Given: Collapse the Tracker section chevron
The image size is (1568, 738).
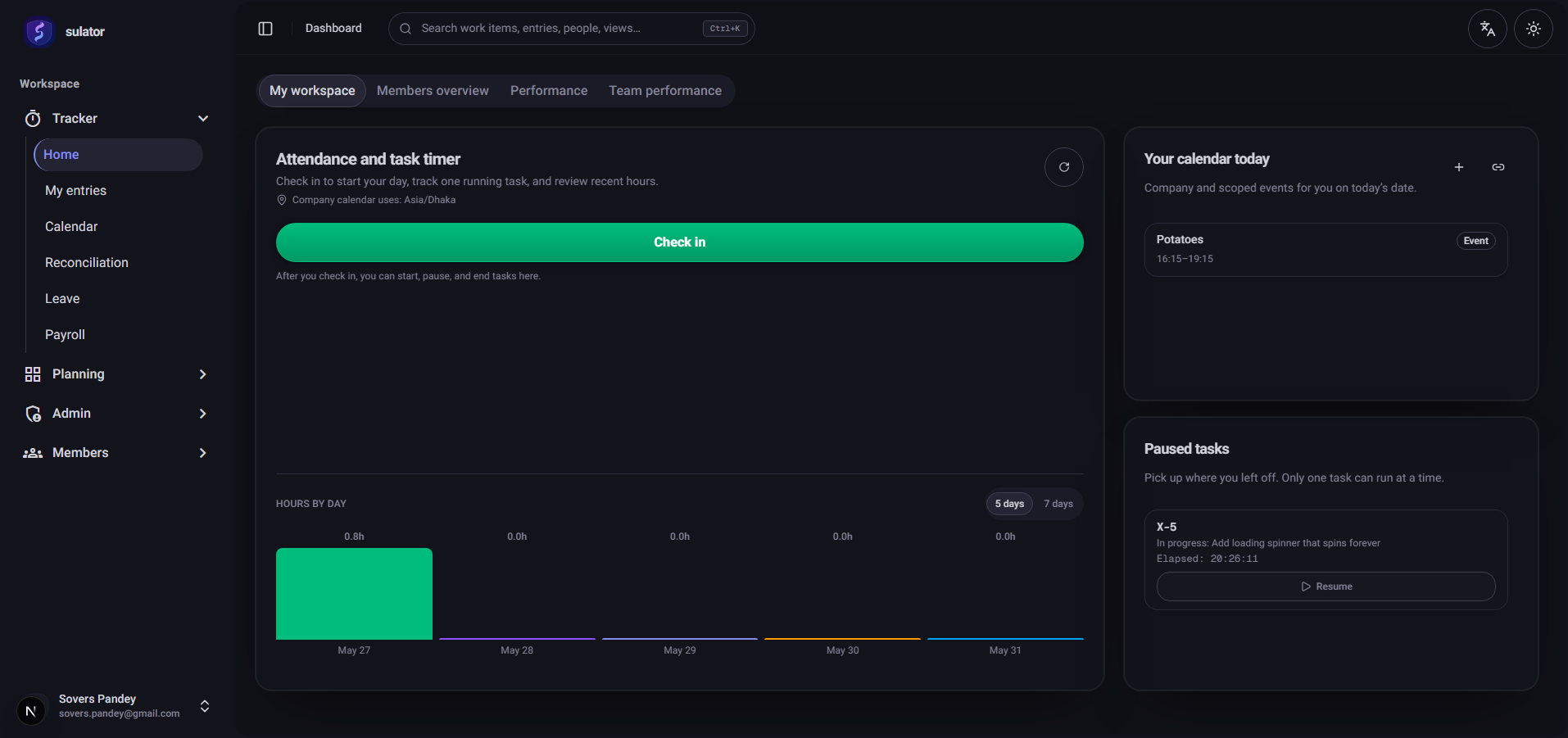Looking at the screenshot, I should pyautogui.click(x=203, y=119).
